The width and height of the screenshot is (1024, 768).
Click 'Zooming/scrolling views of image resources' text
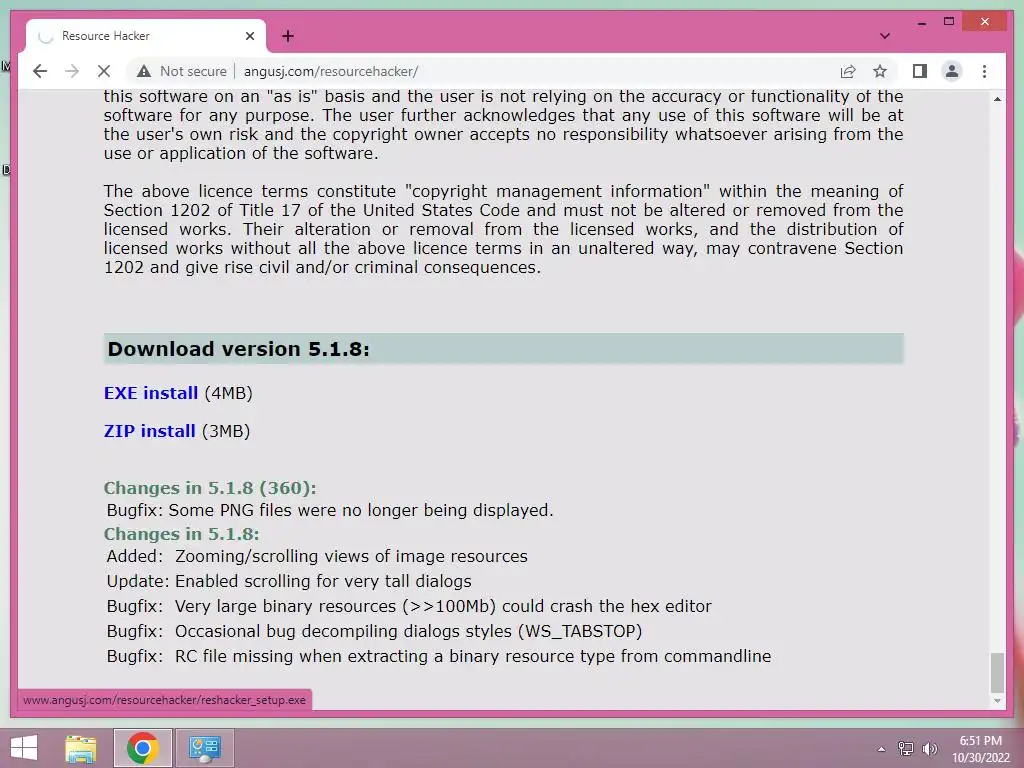351,556
